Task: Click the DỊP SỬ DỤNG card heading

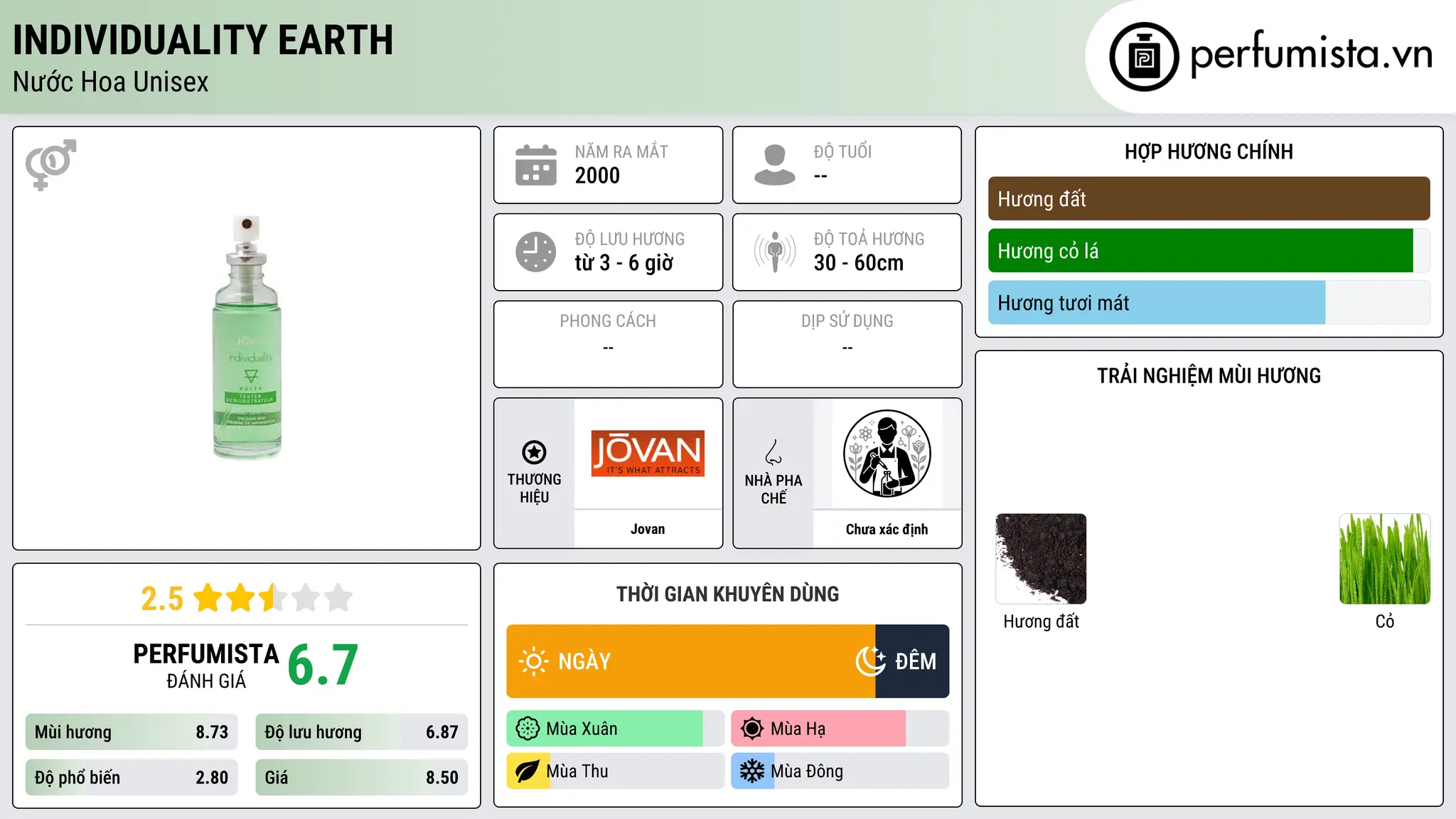Action: (x=847, y=321)
